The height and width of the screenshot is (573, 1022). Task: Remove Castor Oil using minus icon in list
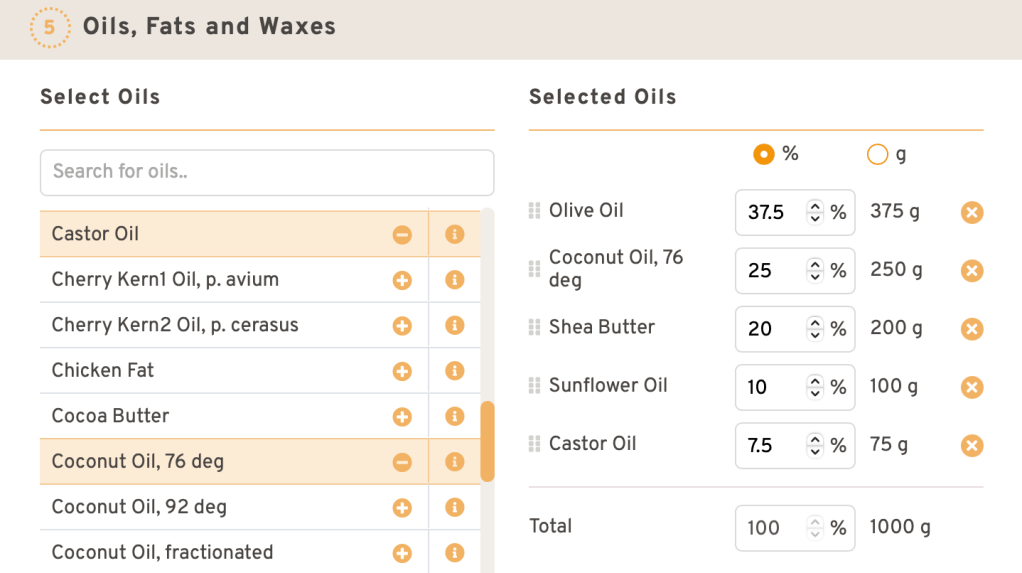[402, 235]
